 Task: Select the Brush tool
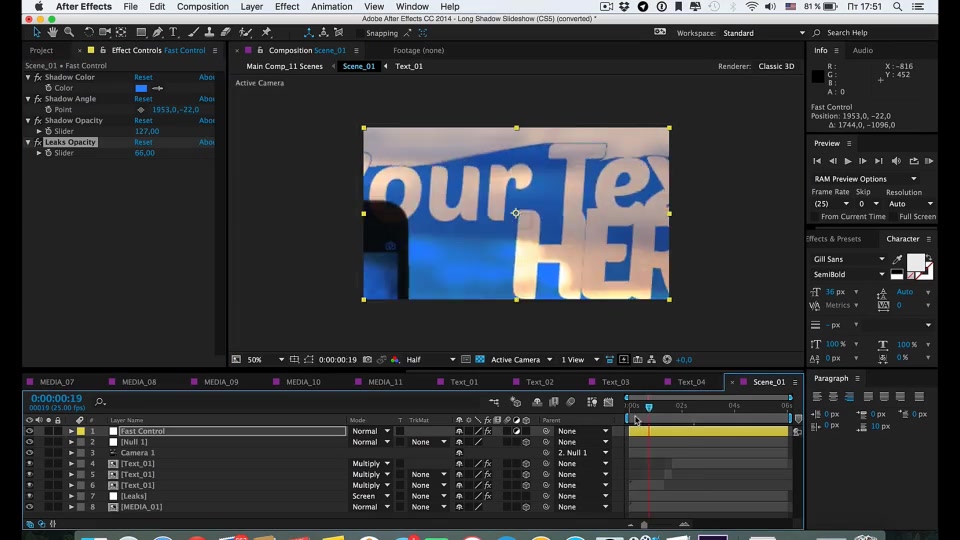pyautogui.click(x=193, y=32)
